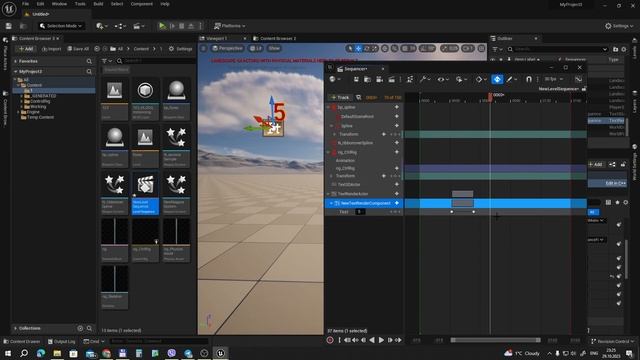Open the Lit view mode menu in the viewport
Viewport: 640px width, 360px height.
[x=256, y=49]
